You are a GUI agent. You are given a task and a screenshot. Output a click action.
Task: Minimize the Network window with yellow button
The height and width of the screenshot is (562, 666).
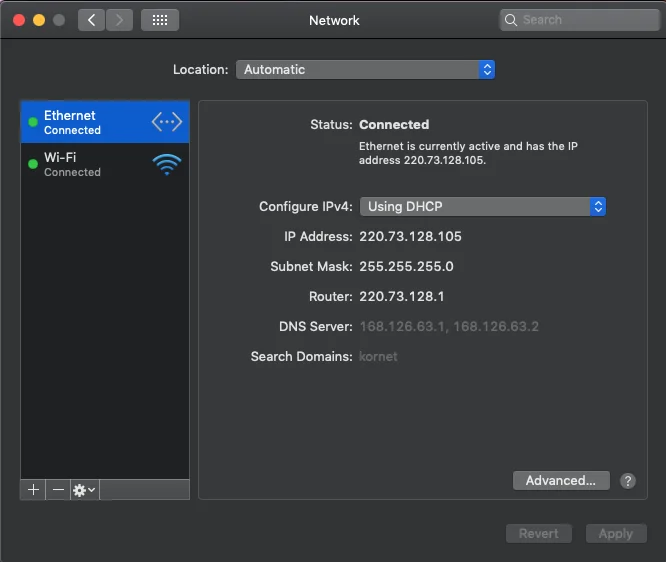pyautogui.click(x=39, y=20)
